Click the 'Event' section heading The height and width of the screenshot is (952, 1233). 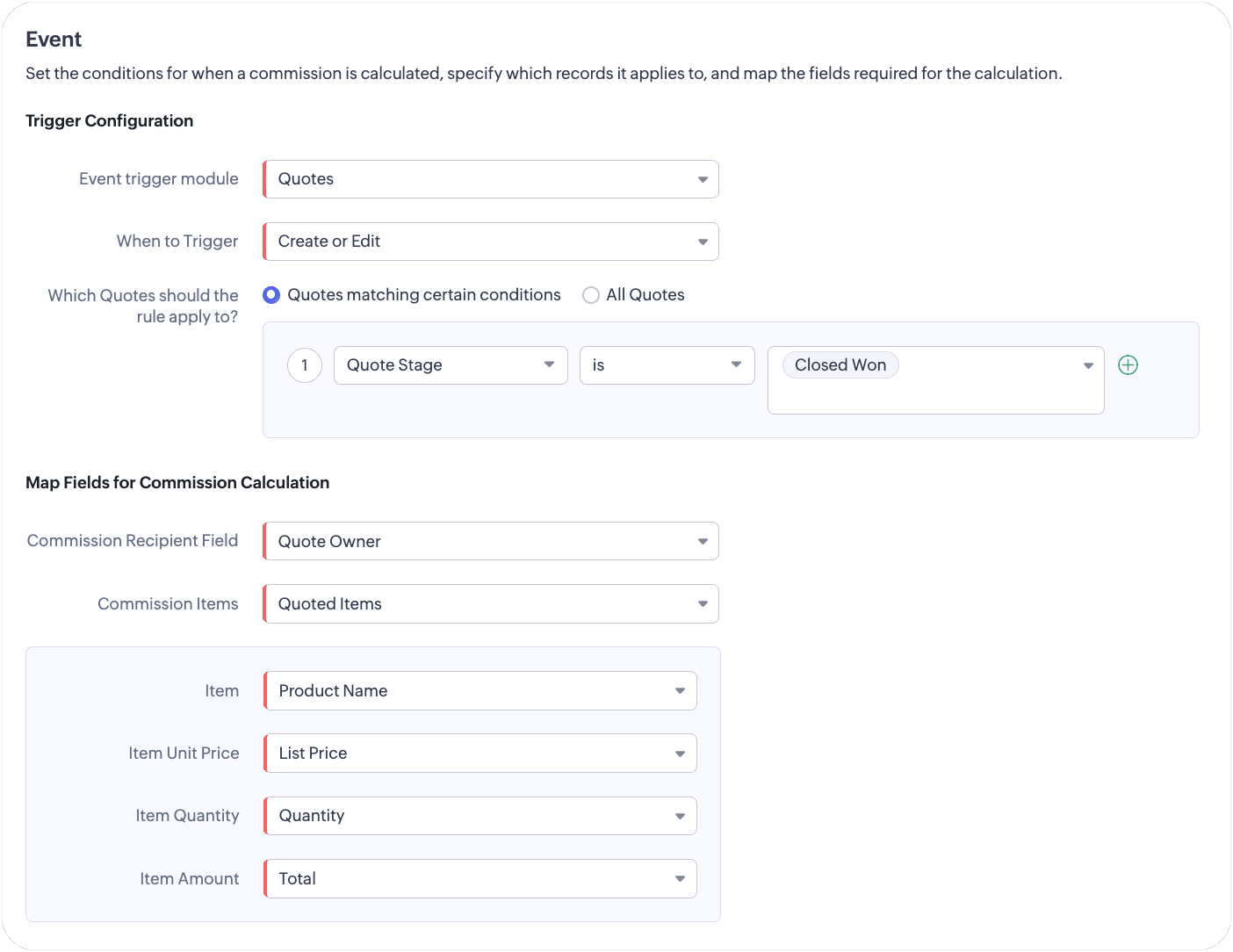(x=54, y=40)
